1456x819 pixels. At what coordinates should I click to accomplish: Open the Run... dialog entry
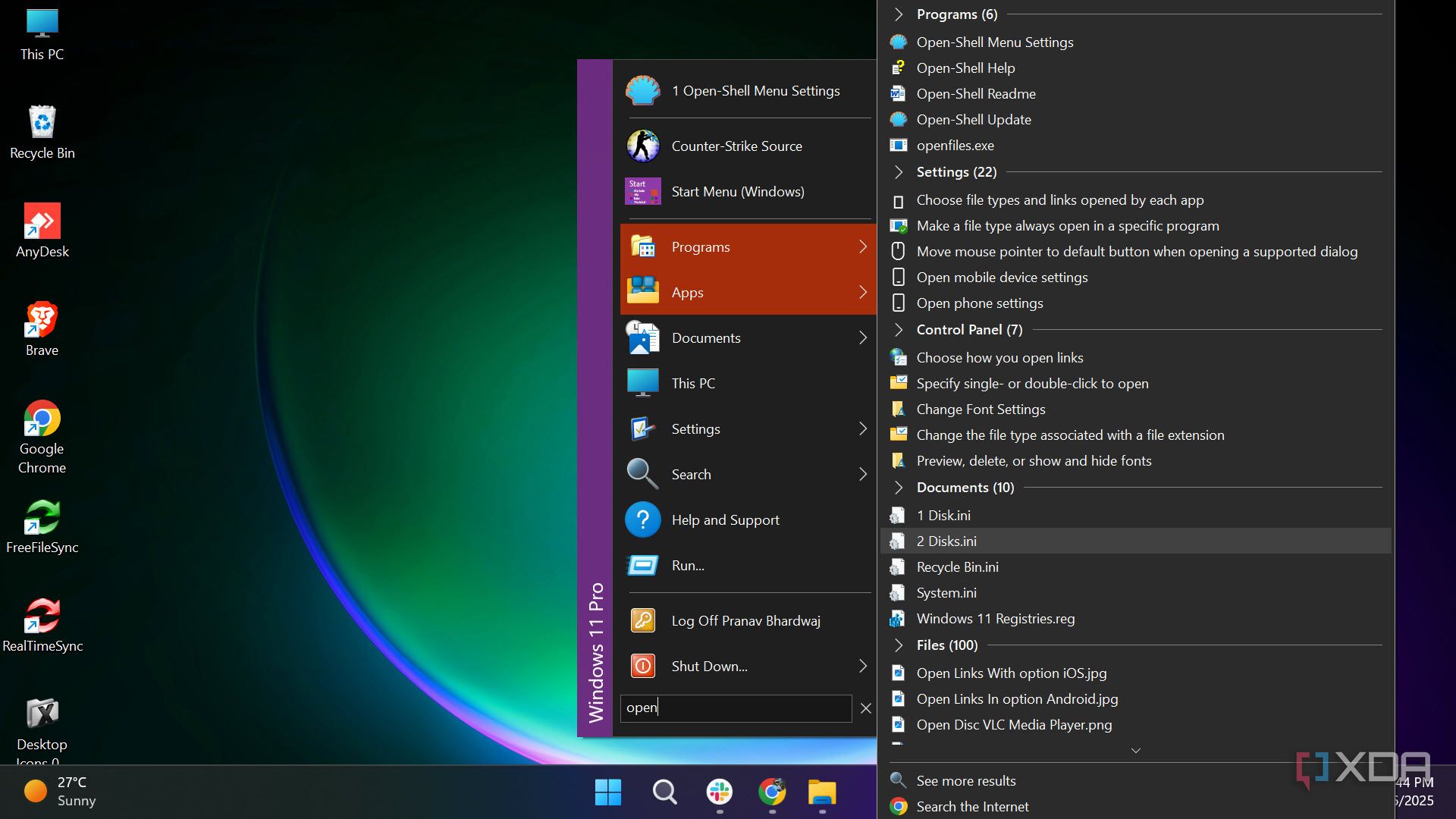click(687, 566)
